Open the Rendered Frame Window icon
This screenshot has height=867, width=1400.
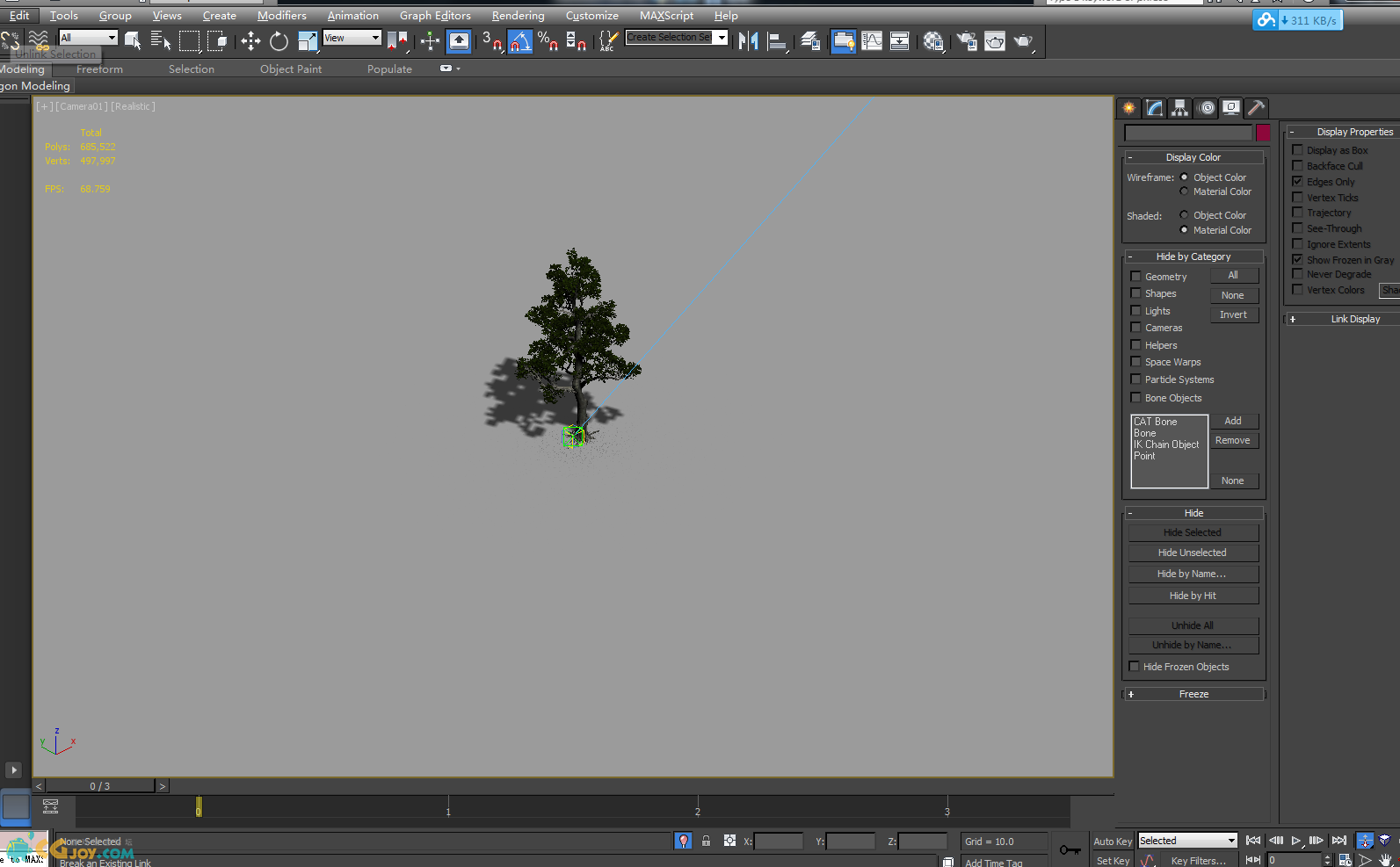[995, 40]
